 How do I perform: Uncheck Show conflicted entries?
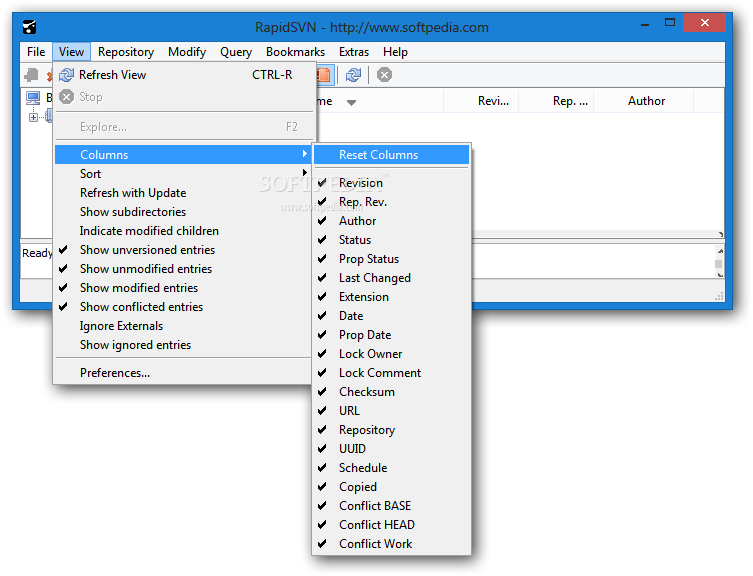pos(184,306)
